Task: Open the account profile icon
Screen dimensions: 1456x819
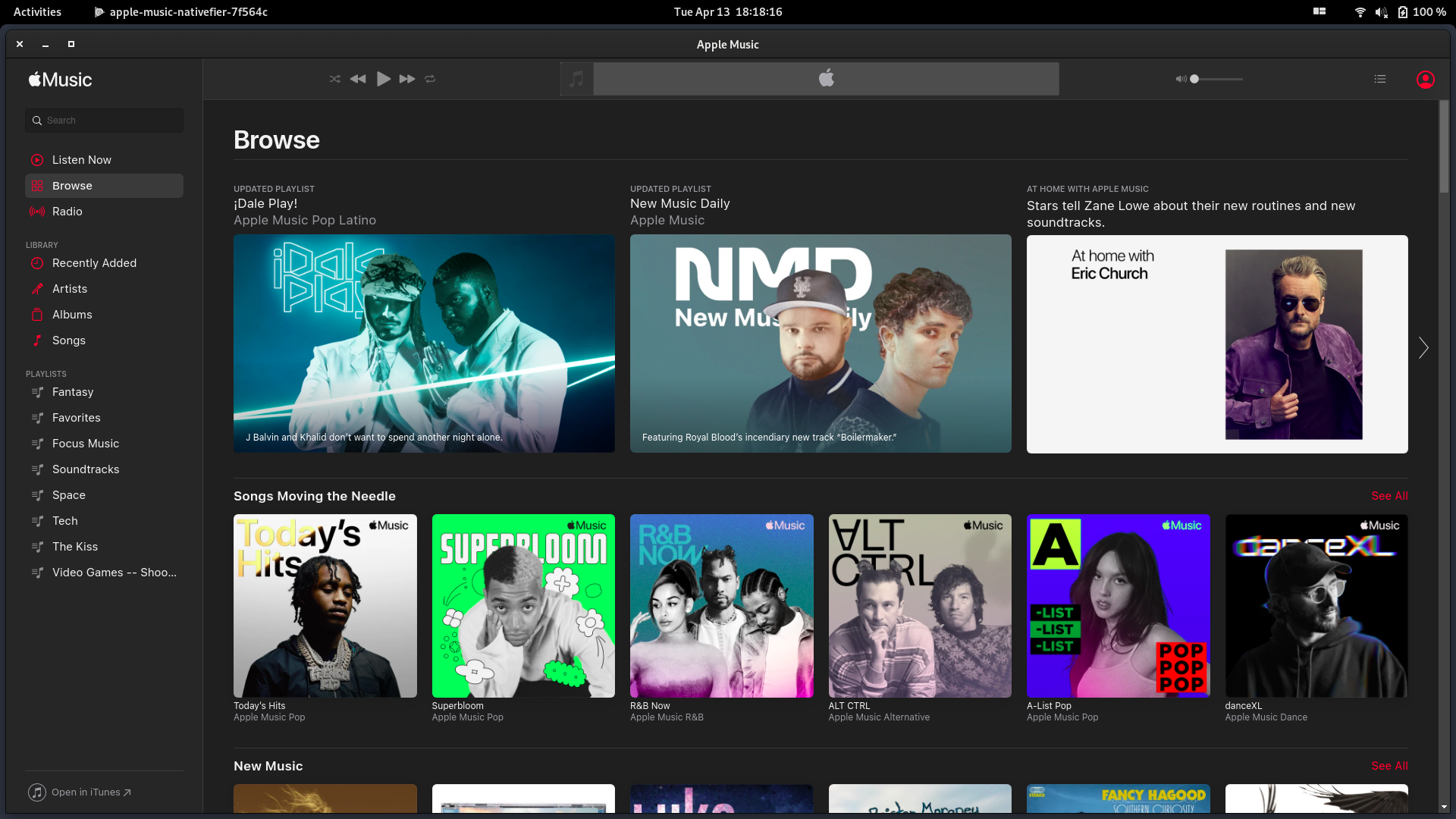Action: click(x=1425, y=80)
